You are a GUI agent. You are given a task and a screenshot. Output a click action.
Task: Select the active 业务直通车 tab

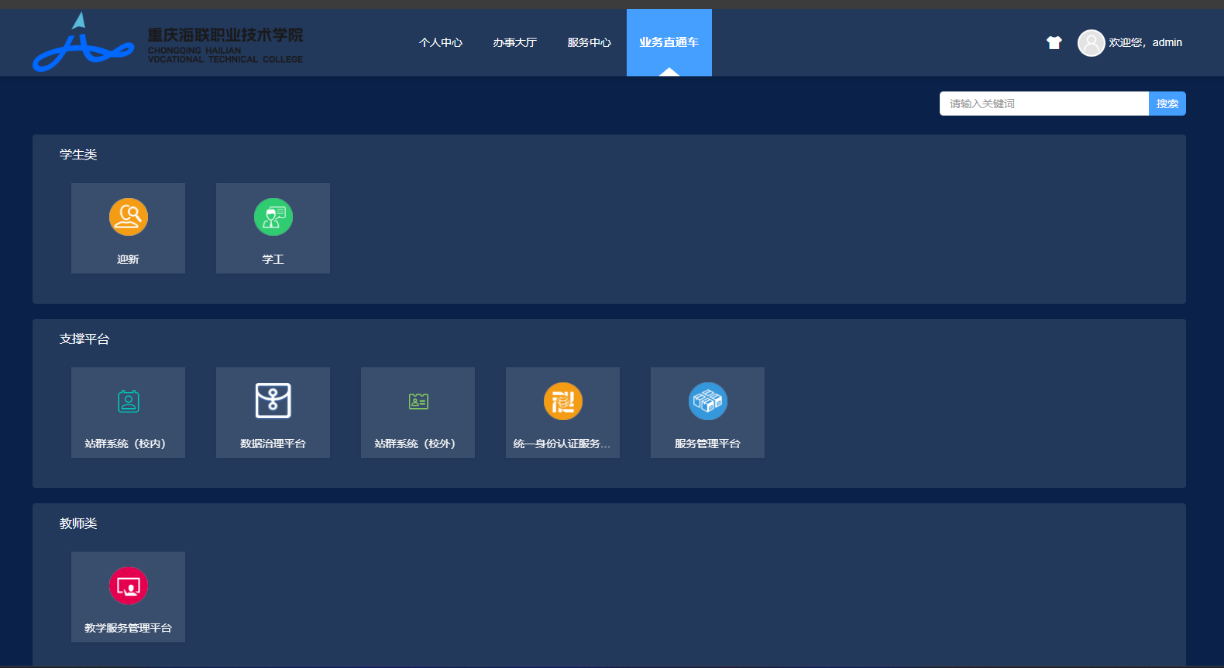click(669, 43)
